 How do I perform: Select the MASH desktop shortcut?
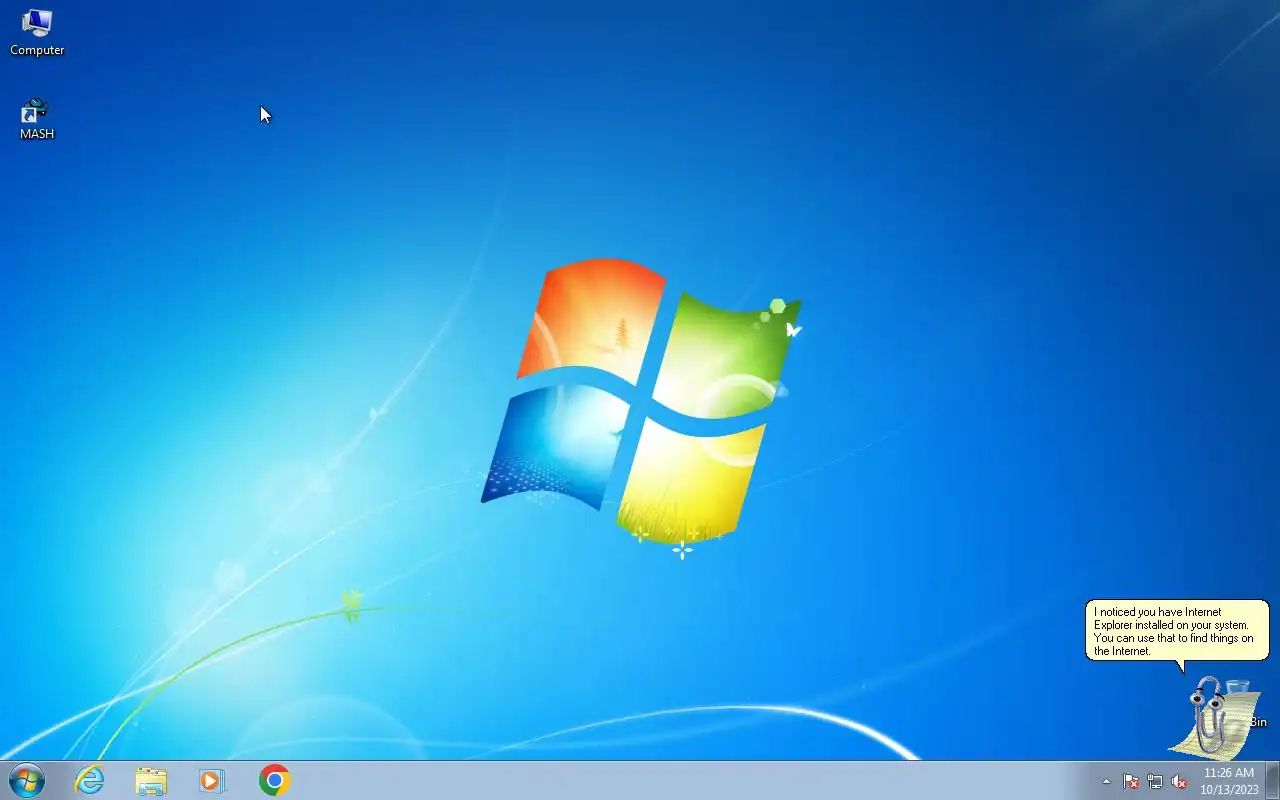(37, 119)
